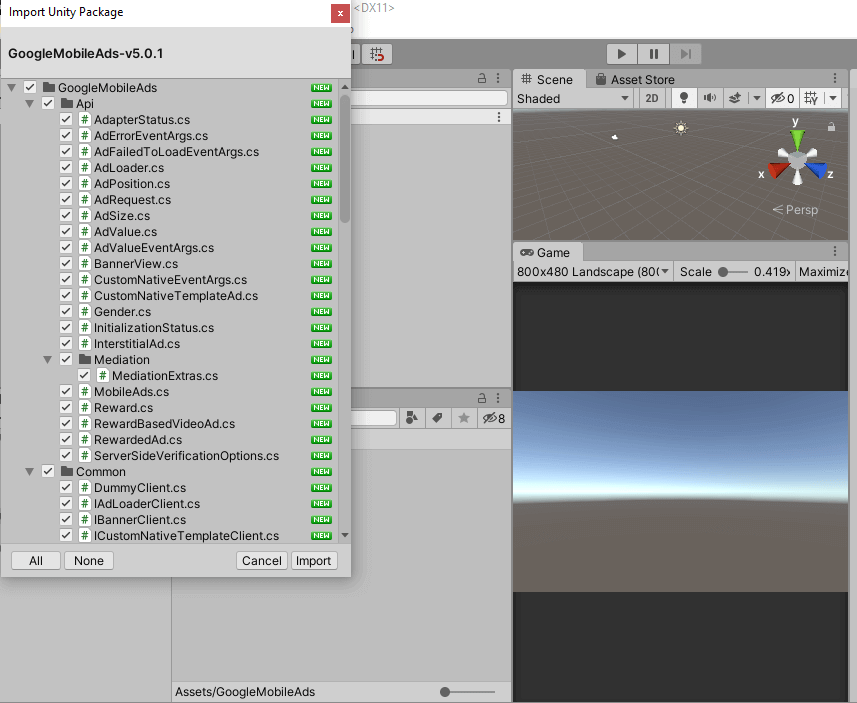Switch to the Scene tab

point(547,79)
